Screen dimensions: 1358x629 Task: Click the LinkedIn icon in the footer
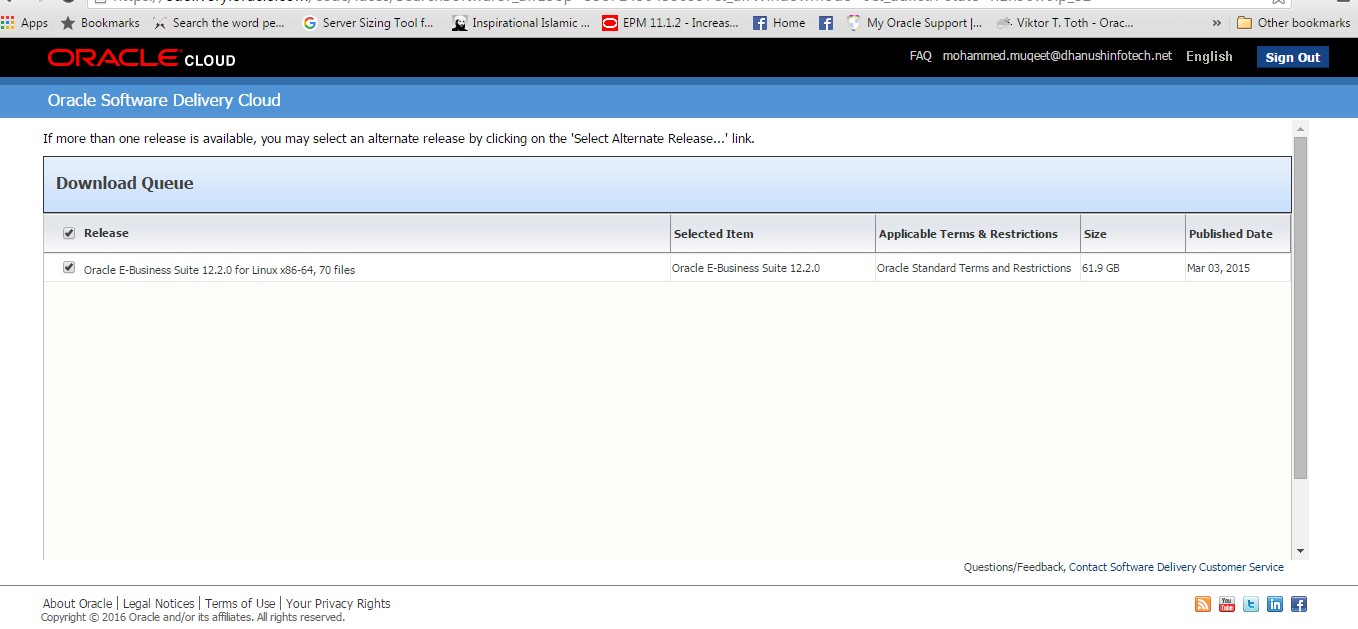tap(1274, 603)
